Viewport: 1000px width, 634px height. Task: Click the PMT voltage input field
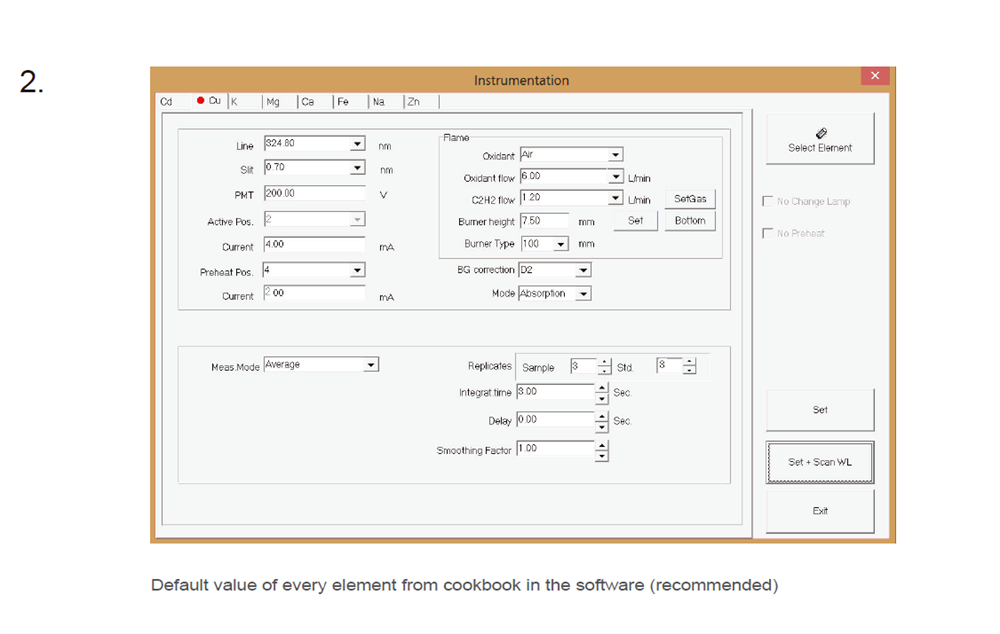click(x=313, y=193)
